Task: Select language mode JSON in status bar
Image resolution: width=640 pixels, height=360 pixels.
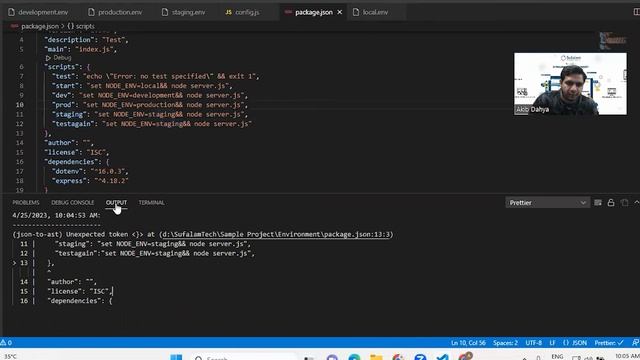Action: click(575, 343)
